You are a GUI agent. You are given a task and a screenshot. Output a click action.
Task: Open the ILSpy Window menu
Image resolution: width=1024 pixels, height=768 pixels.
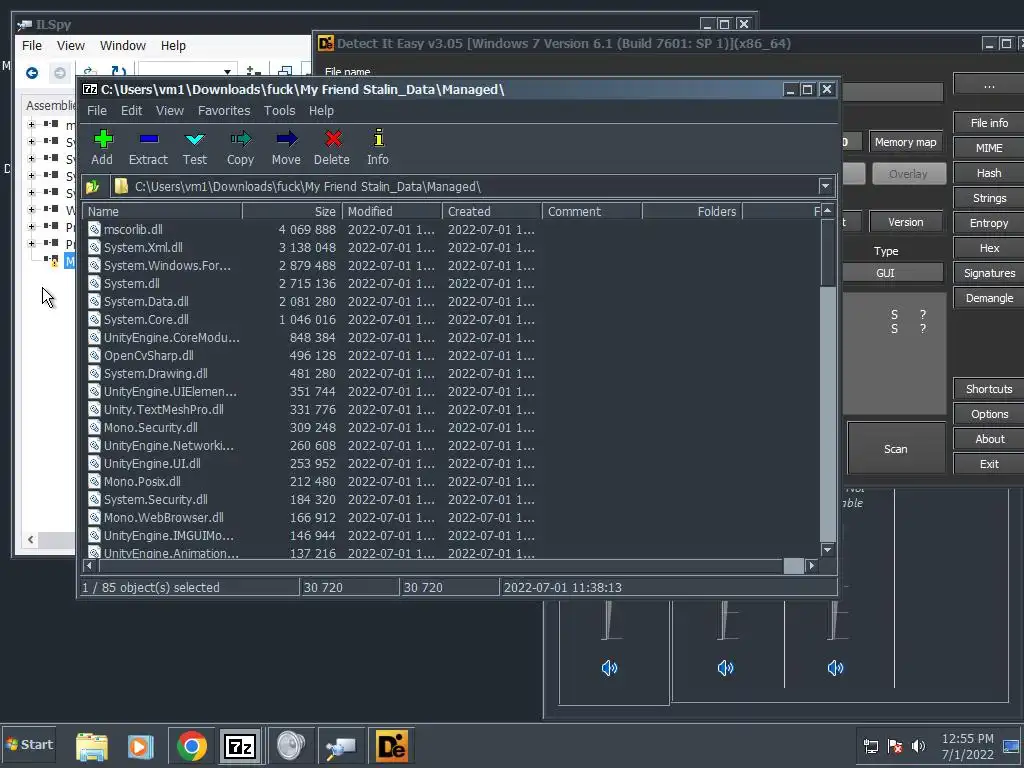pyautogui.click(x=123, y=45)
